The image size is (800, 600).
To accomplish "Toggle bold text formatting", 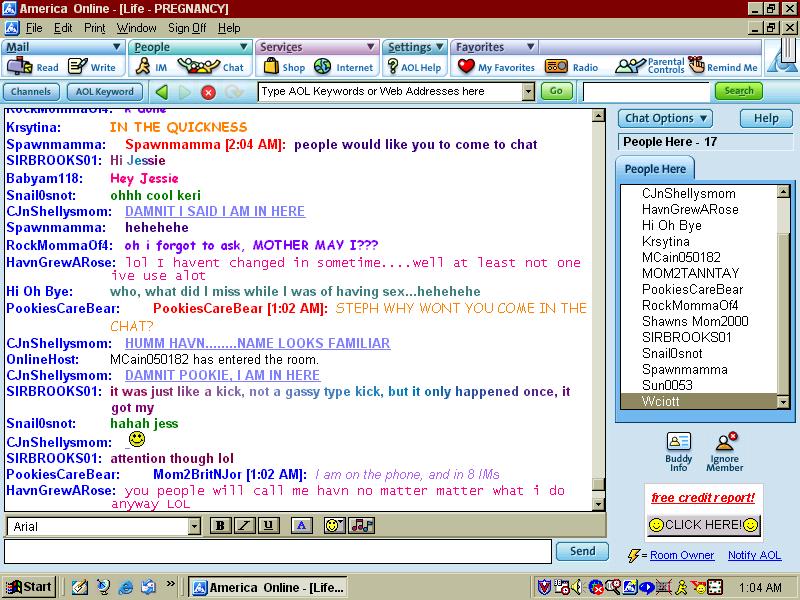I will tap(220, 526).
